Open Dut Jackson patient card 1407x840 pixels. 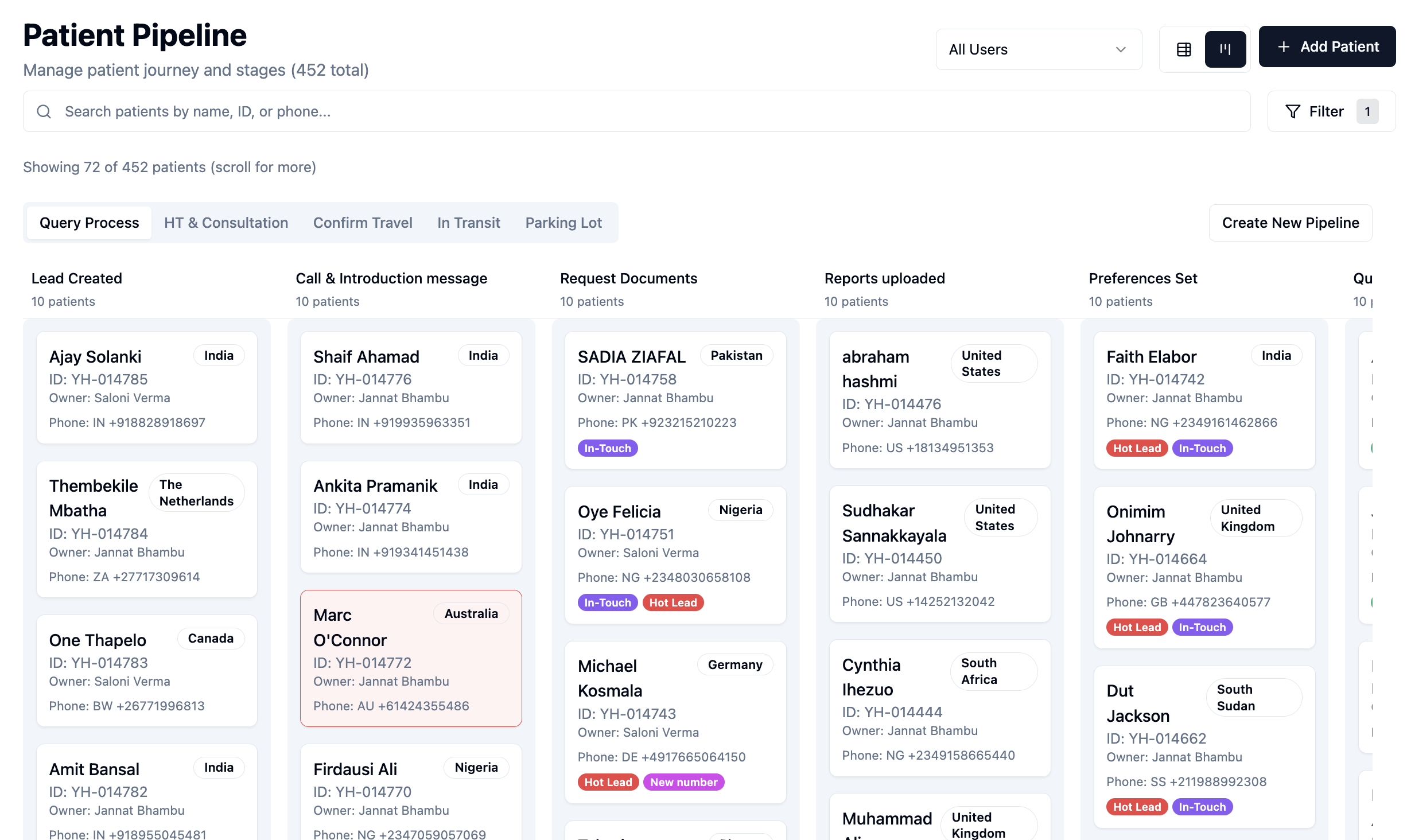(x=1204, y=747)
